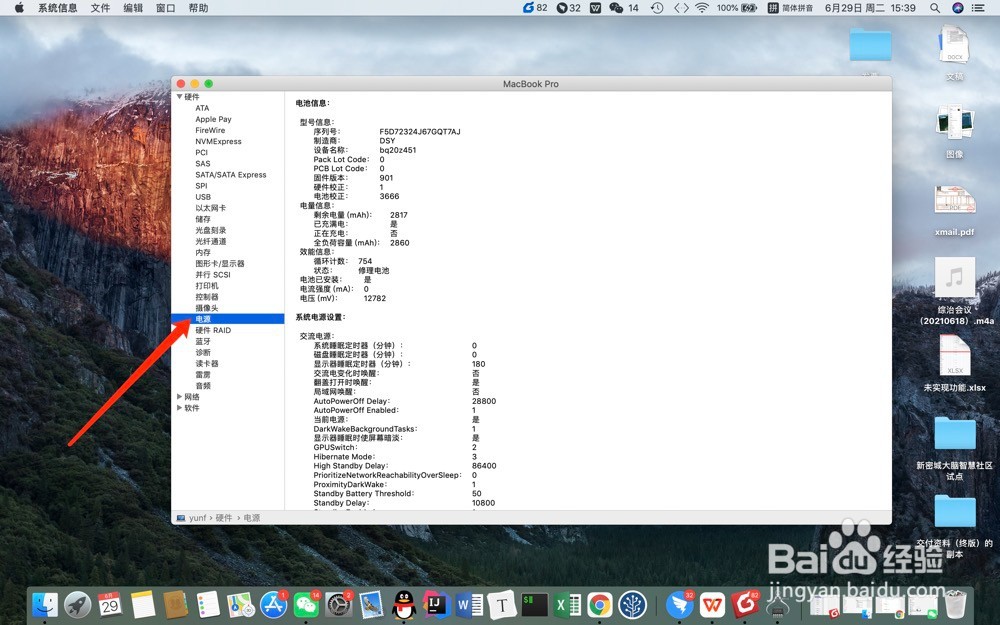Click the battery 100% status indicator
The image size is (1000, 625).
[737, 8]
